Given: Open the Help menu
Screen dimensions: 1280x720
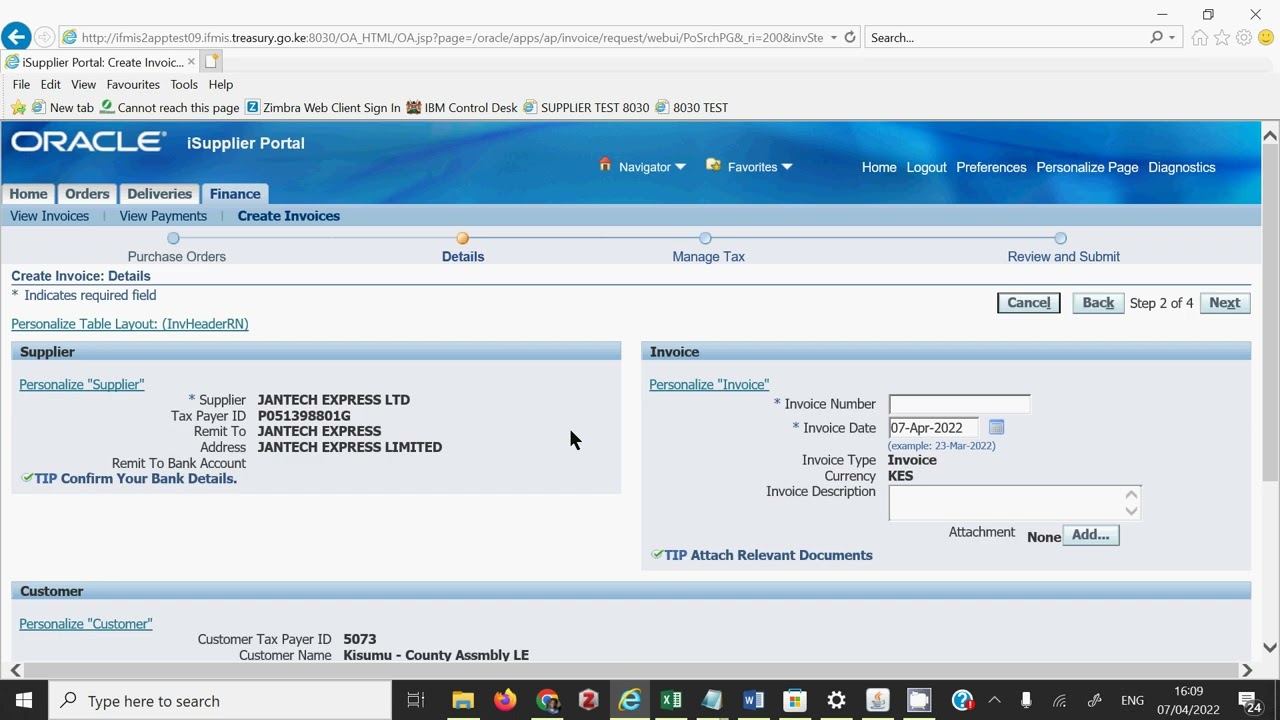Looking at the screenshot, I should point(221,84).
